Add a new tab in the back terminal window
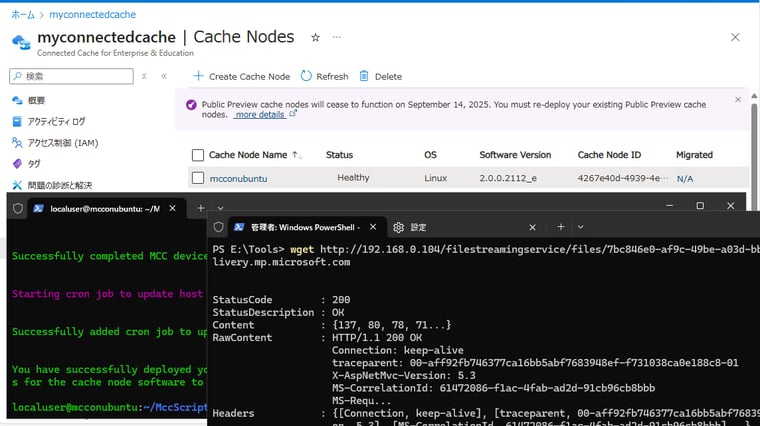Image resolution: width=760 pixels, height=426 pixels. pyautogui.click(x=201, y=208)
